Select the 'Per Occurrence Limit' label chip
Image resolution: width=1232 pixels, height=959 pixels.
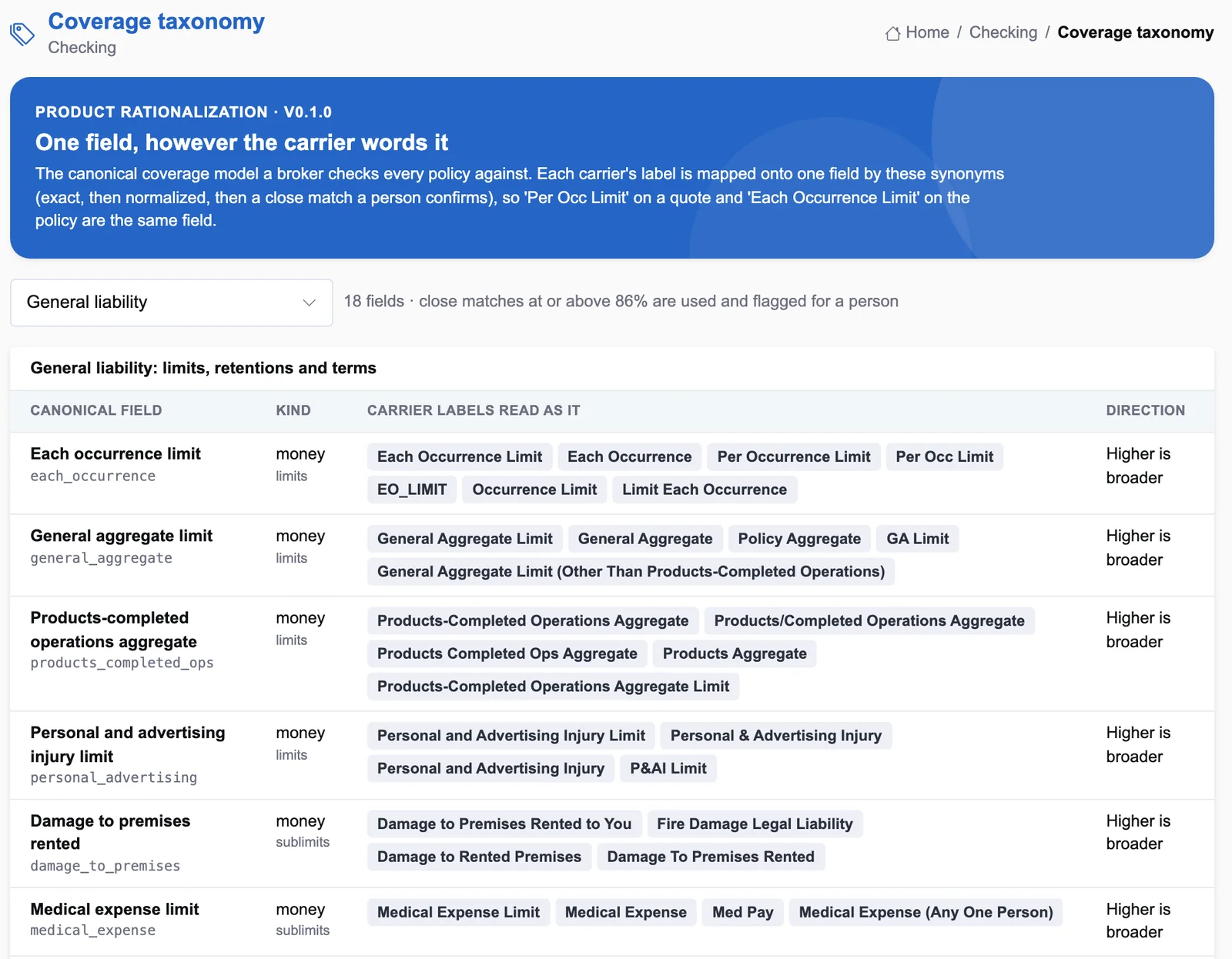[x=794, y=456]
